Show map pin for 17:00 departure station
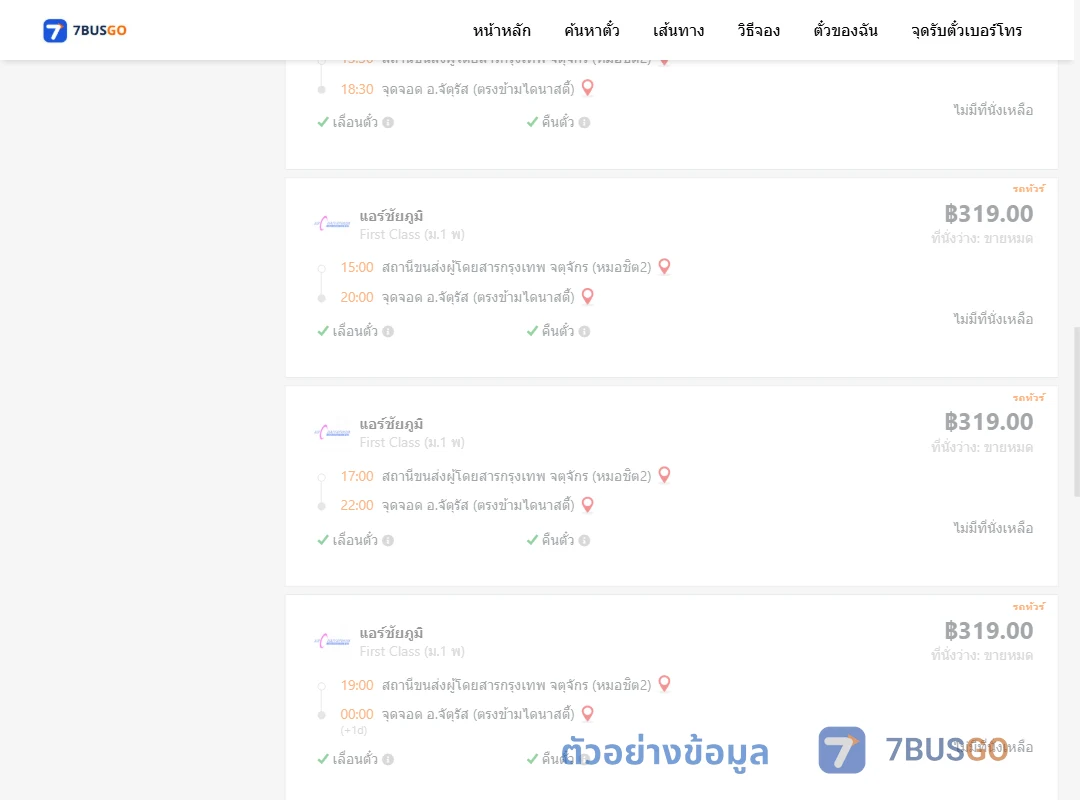 [664, 475]
